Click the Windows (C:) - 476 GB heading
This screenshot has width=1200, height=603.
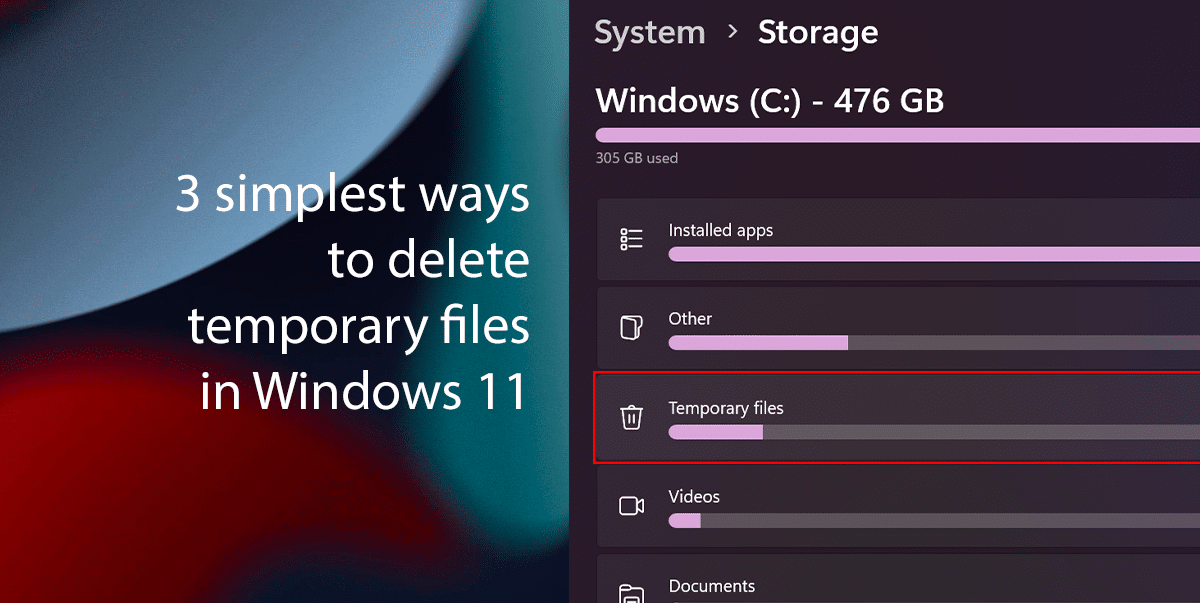click(x=768, y=100)
